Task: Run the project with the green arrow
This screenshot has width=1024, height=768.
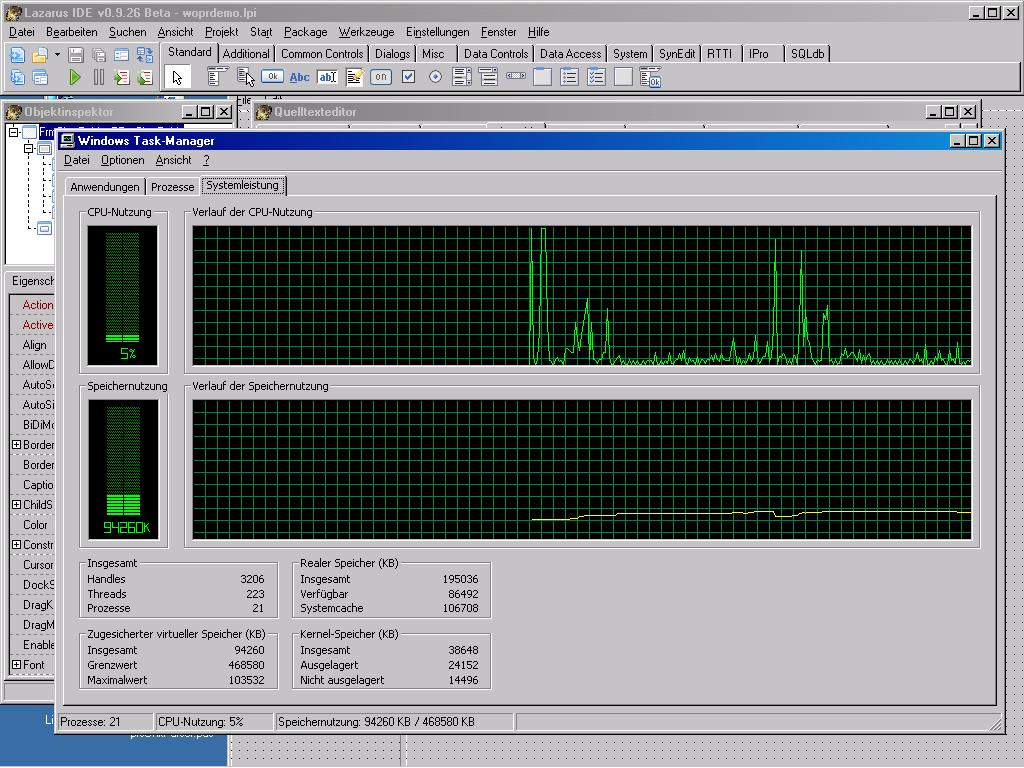Action: coord(75,78)
